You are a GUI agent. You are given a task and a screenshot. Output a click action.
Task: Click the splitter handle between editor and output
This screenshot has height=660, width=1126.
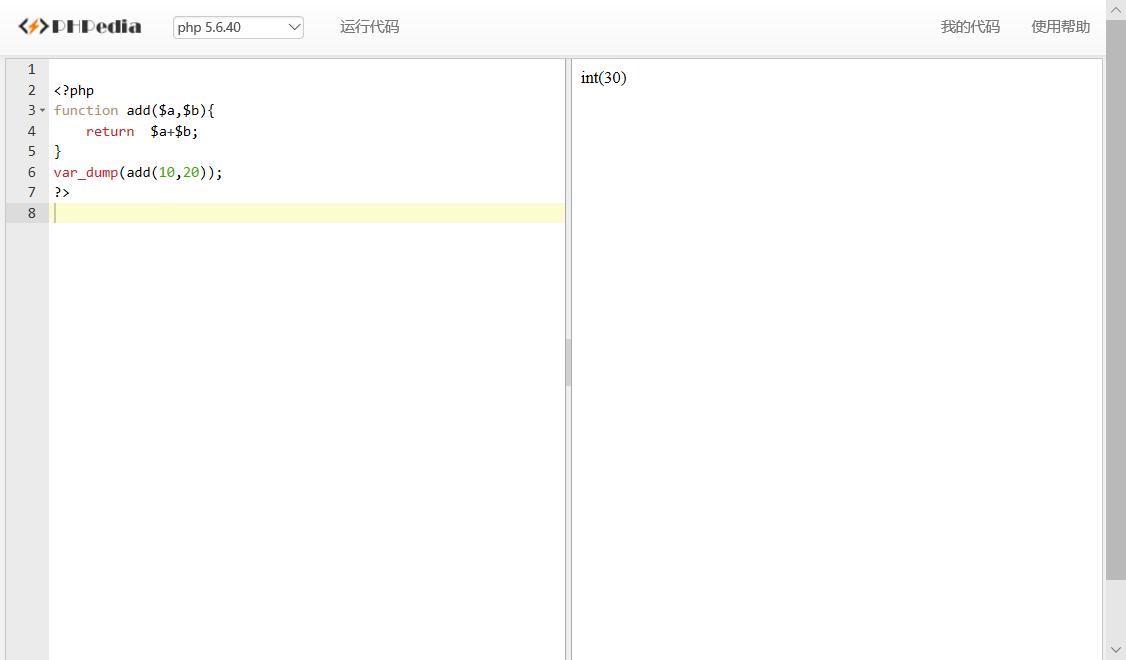tap(568, 363)
